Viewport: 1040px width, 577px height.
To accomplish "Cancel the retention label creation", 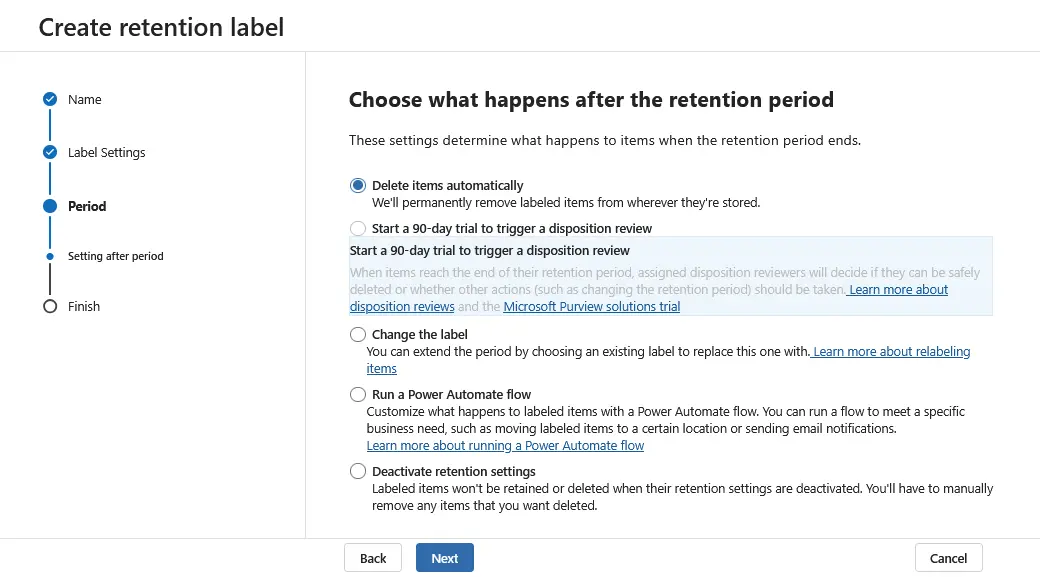I will coord(948,557).
